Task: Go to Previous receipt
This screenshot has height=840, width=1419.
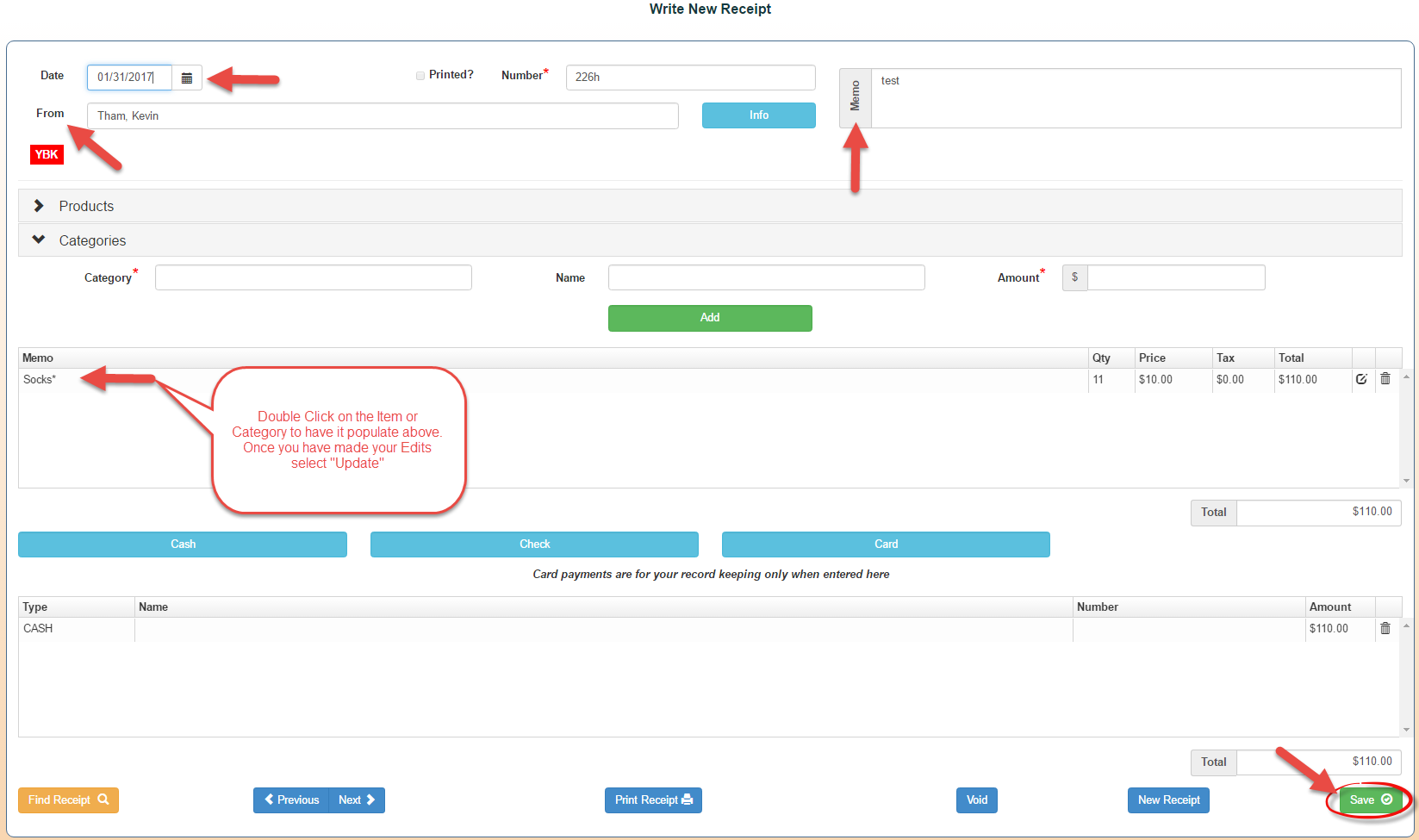Action: [291, 800]
